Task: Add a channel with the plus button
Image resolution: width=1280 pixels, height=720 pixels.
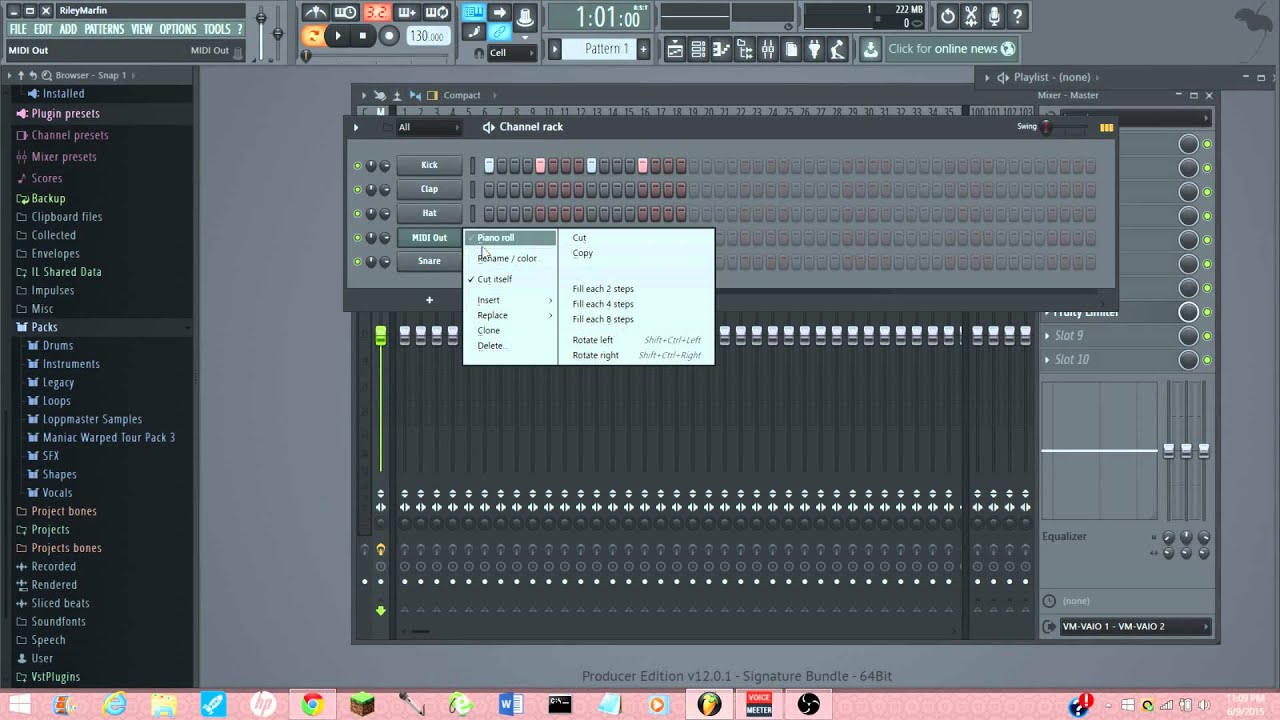Action: [x=429, y=300]
